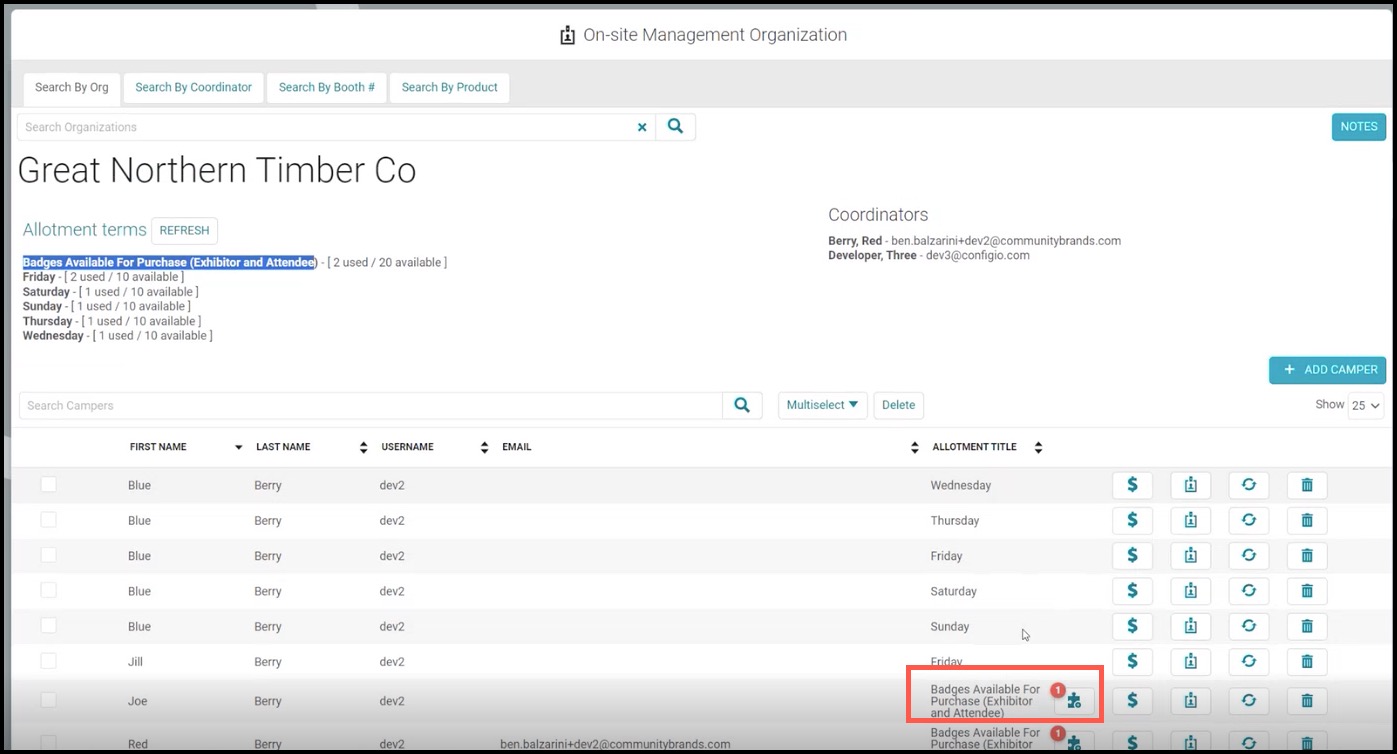Click the Search Campers magnifier button

coord(742,405)
